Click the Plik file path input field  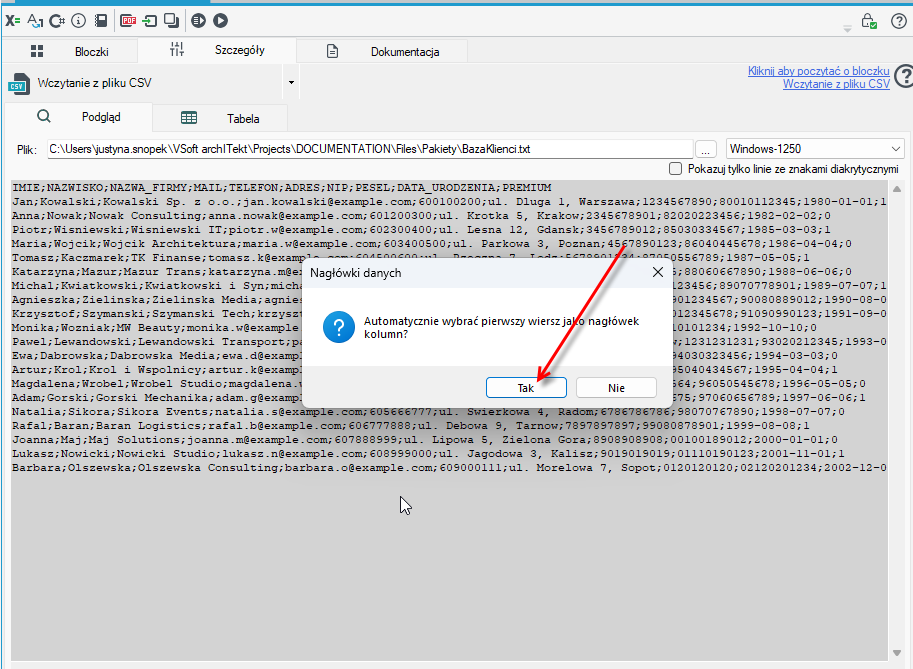point(370,149)
